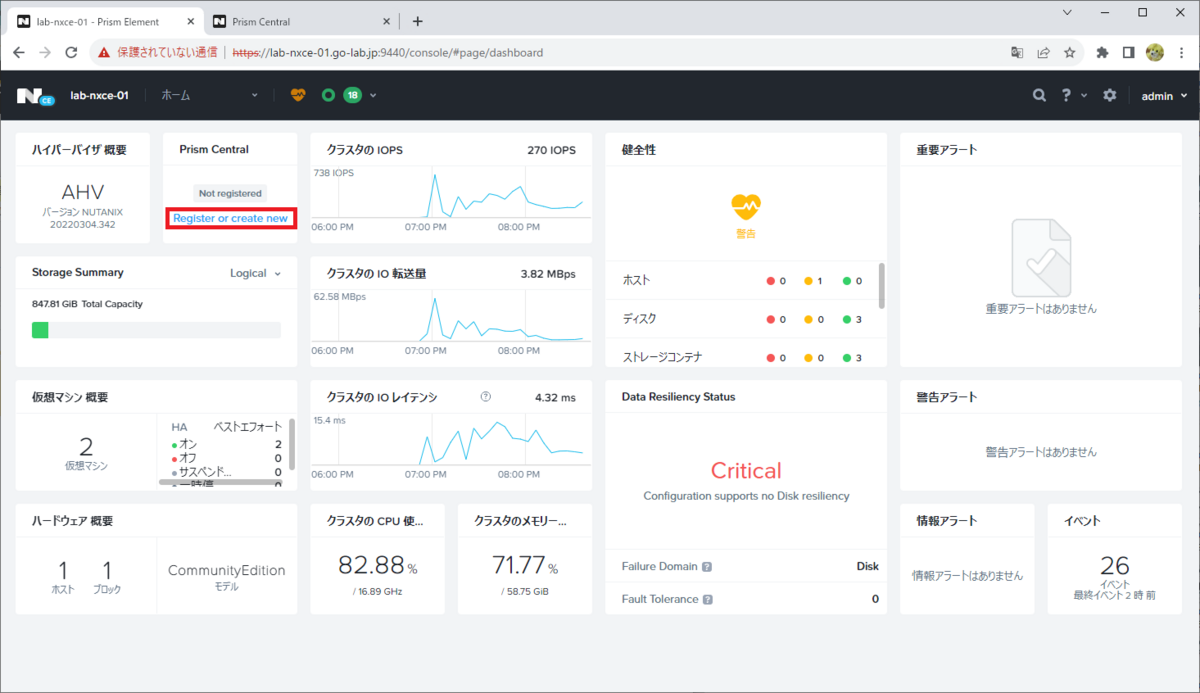This screenshot has height=693, width=1200.
Task: Open the Logical storage view dropdown
Action: (255, 273)
